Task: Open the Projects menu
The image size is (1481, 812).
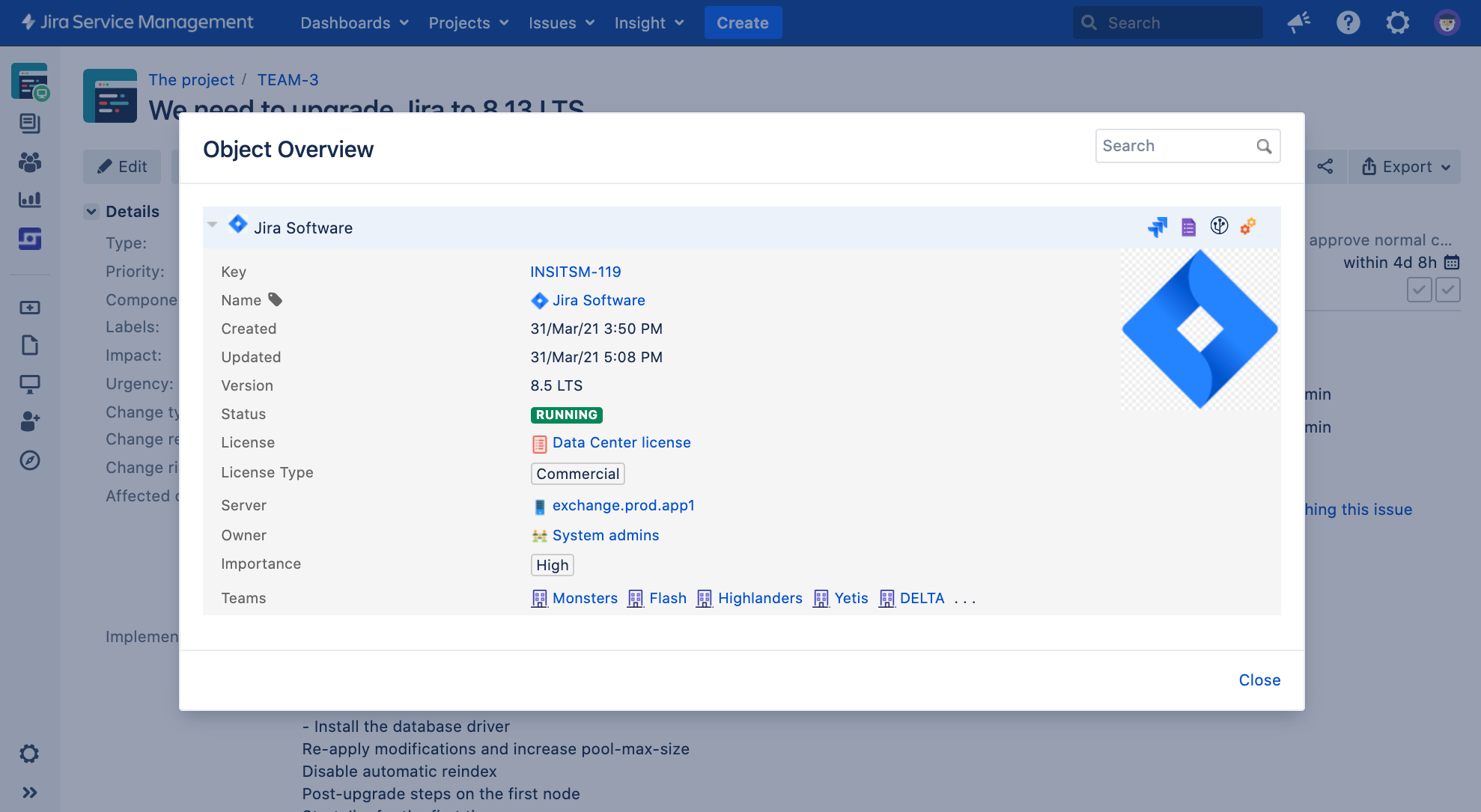Action: 468,22
